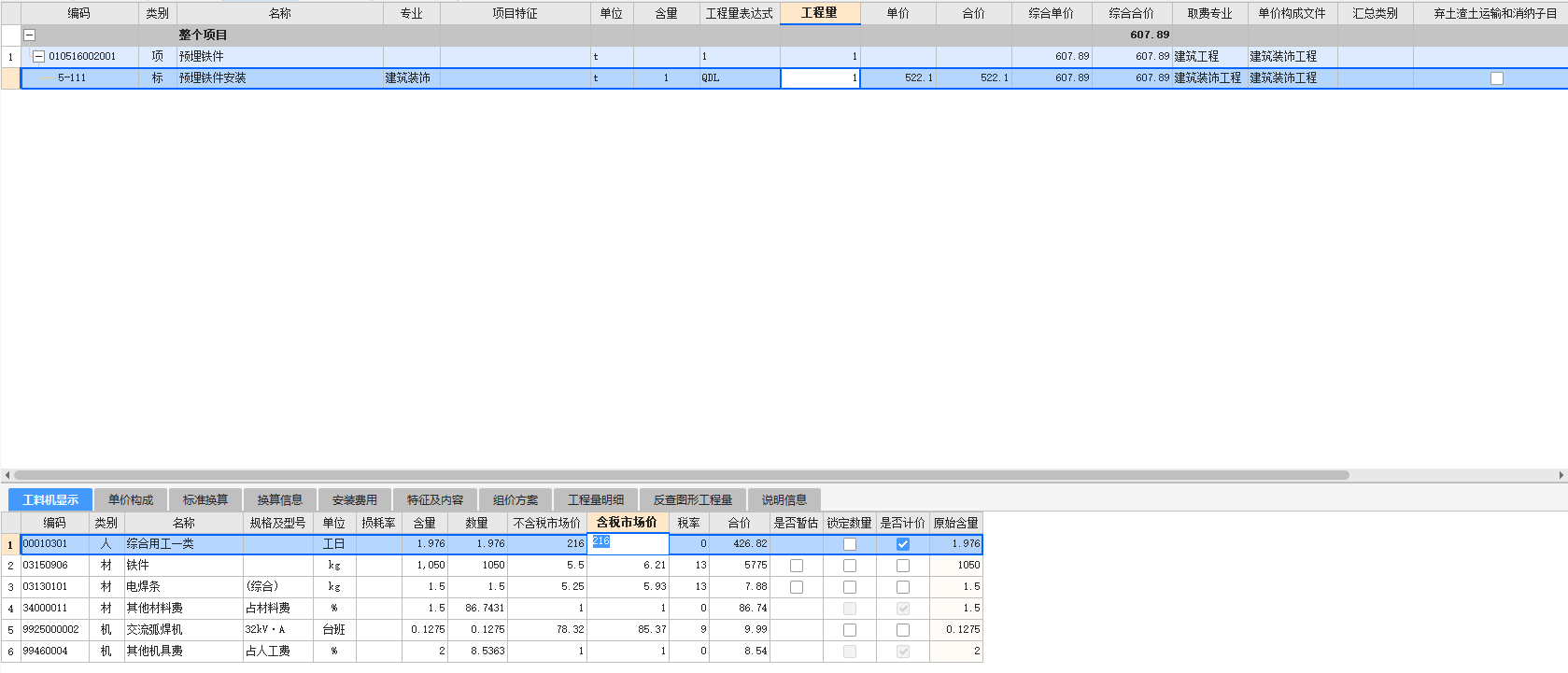
Task: Open the 单价构成 tab
Action: 130,499
